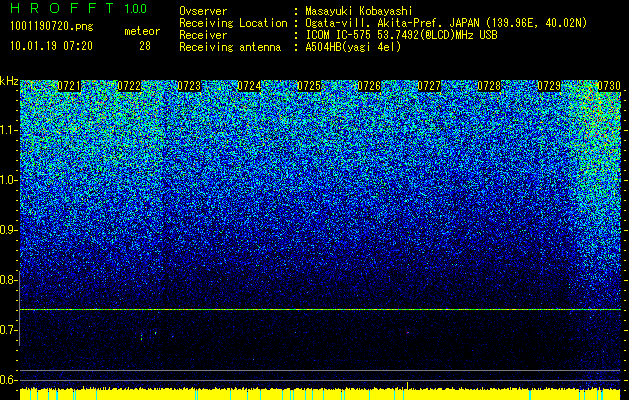629x400 pixels.
Task: Click the 0.9 frequency axis label
Action: click(8, 230)
